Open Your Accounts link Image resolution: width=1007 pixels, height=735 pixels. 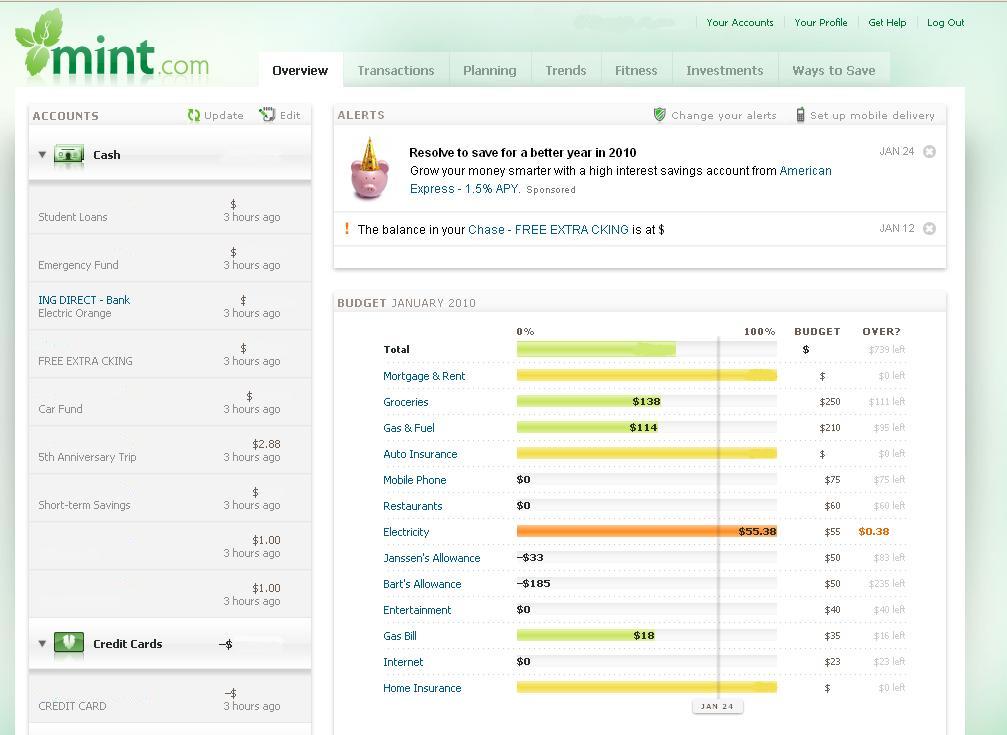pos(740,22)
